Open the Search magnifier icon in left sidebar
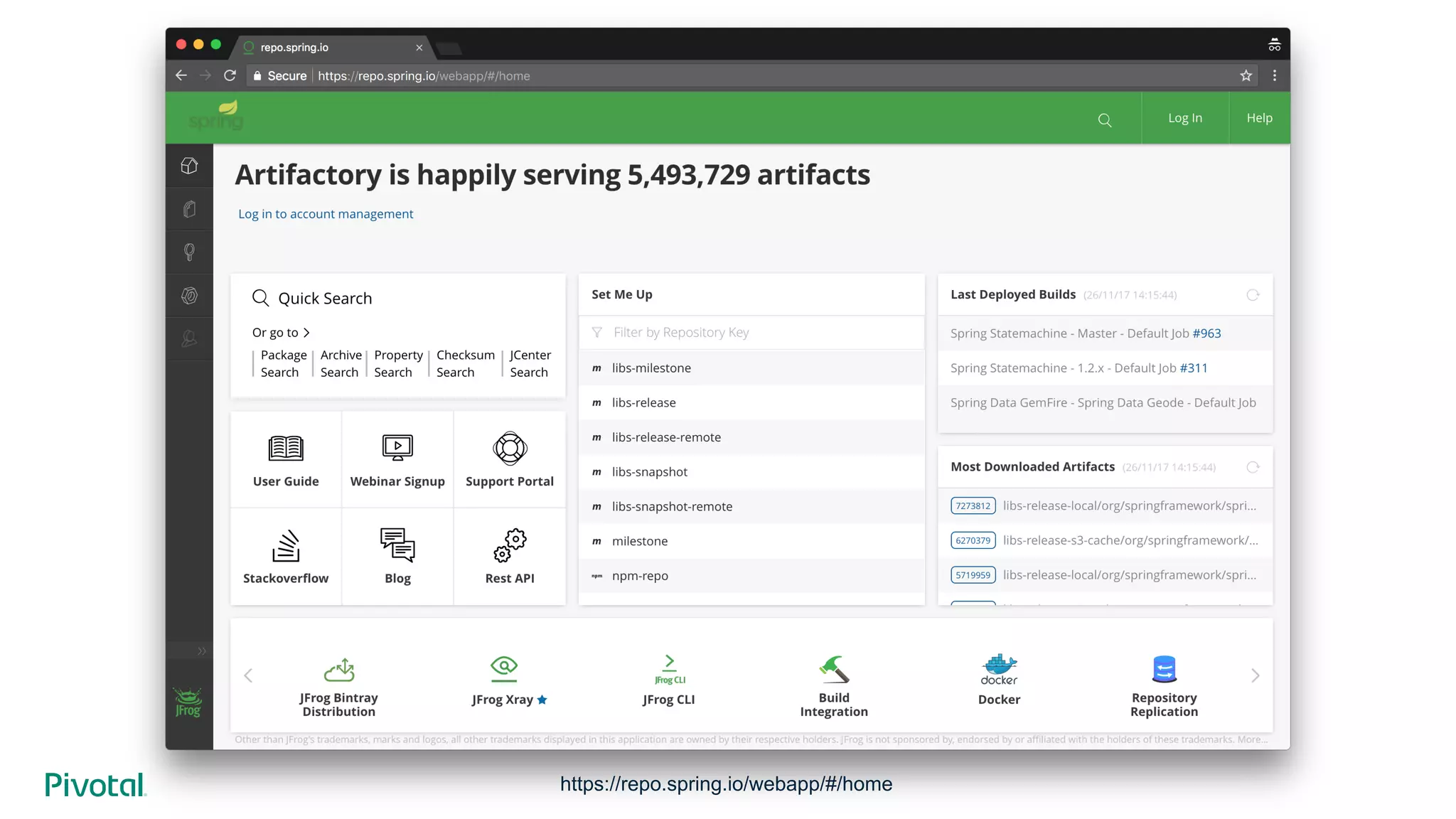1456x819 pixels. (x=189, y=252)
